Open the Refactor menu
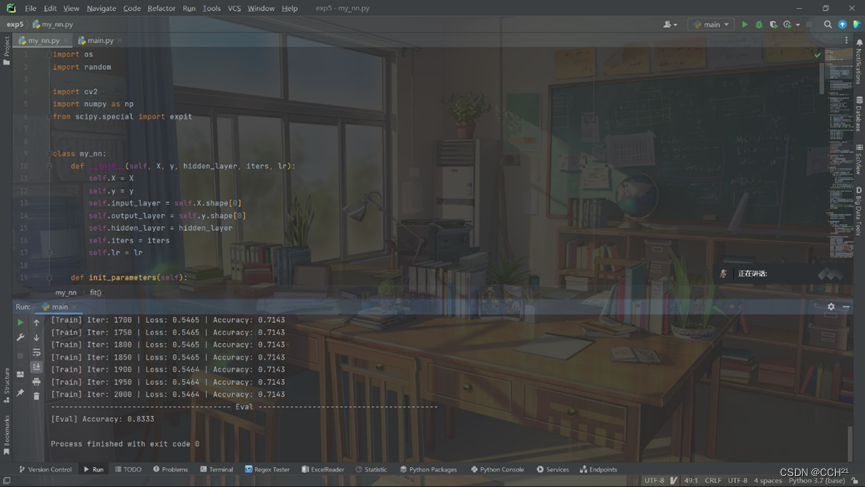The image size is (865, 487). 161,8
